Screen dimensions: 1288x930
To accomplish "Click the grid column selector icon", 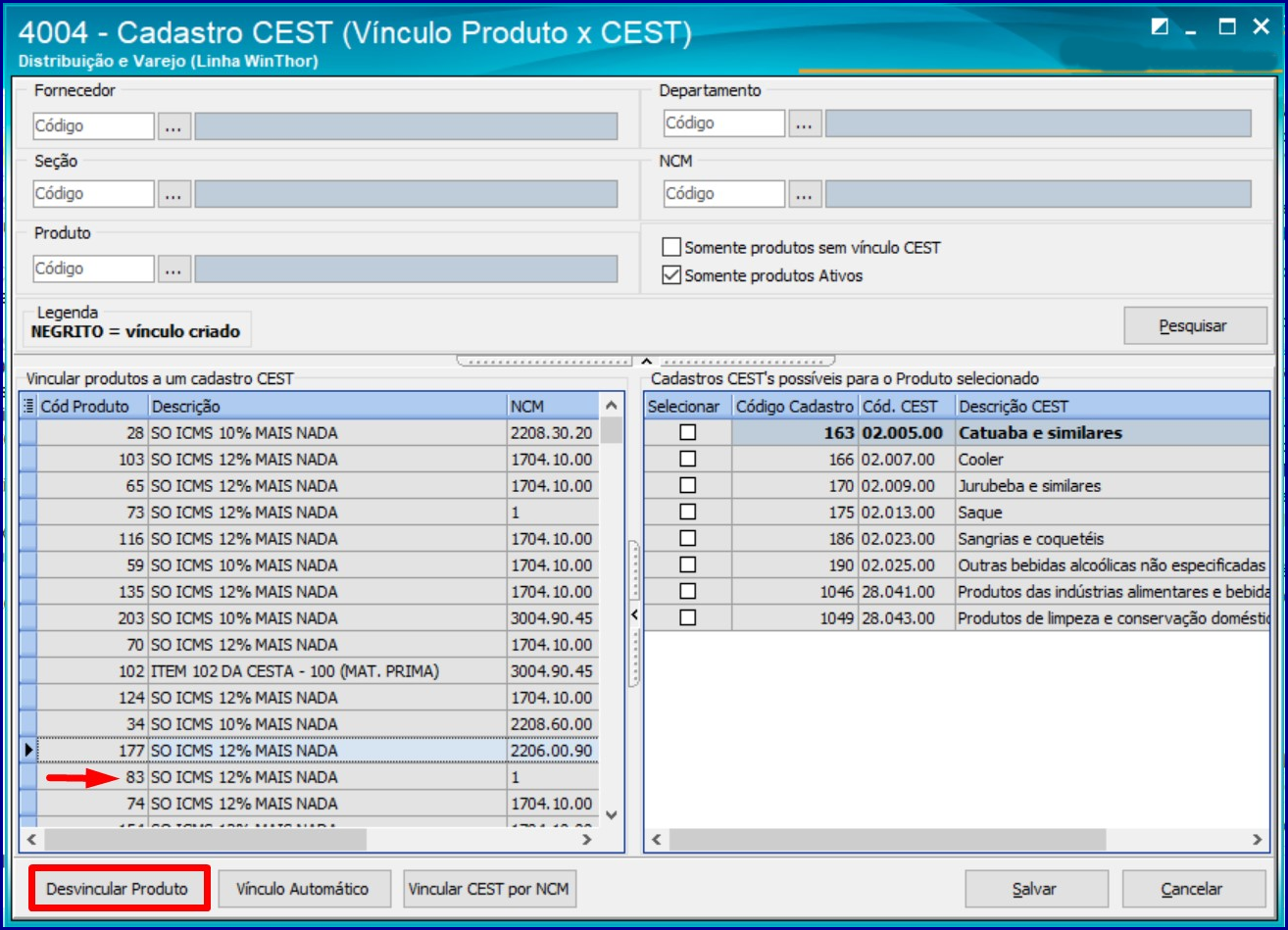I will 27,406.
